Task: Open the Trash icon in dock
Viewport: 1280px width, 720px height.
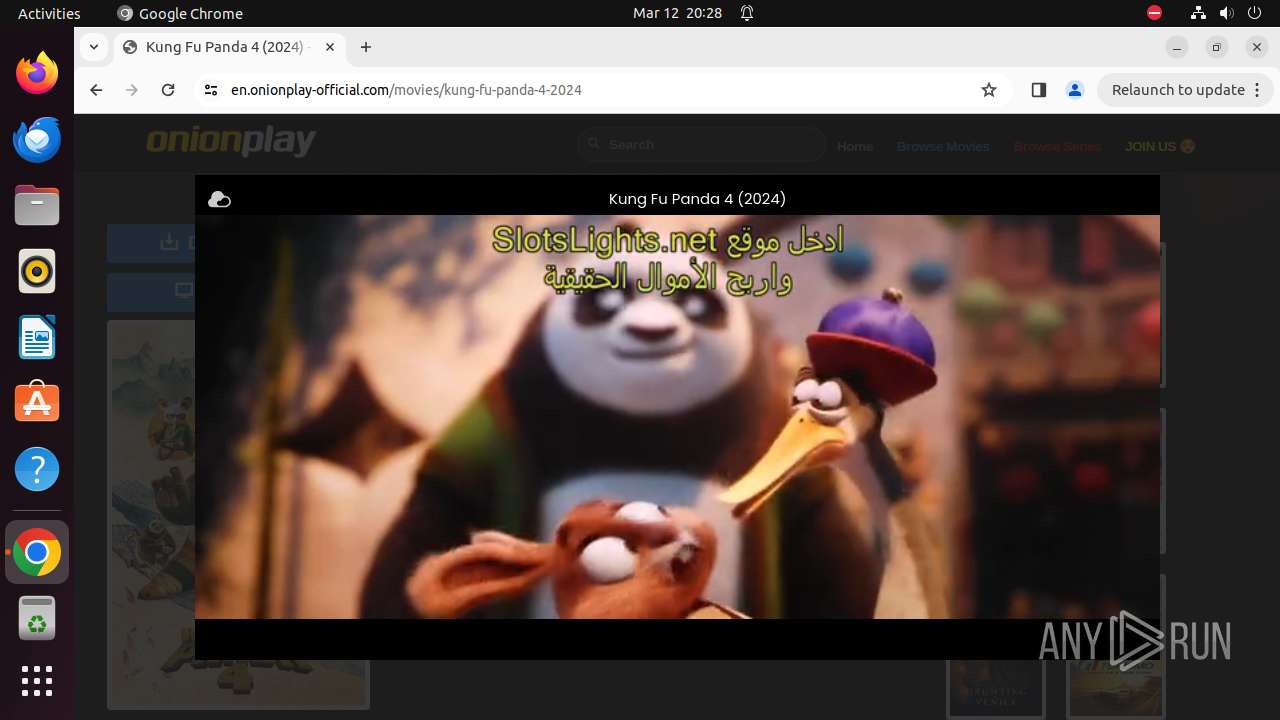Action: 37,618
